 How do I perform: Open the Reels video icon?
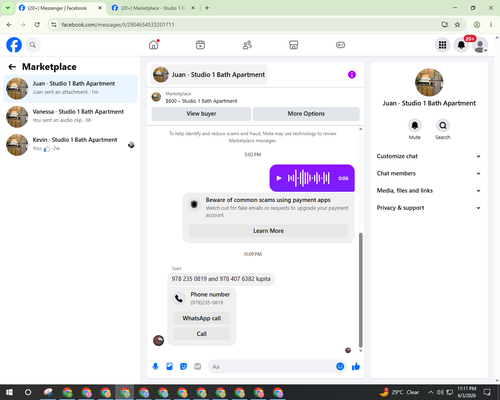200,45
